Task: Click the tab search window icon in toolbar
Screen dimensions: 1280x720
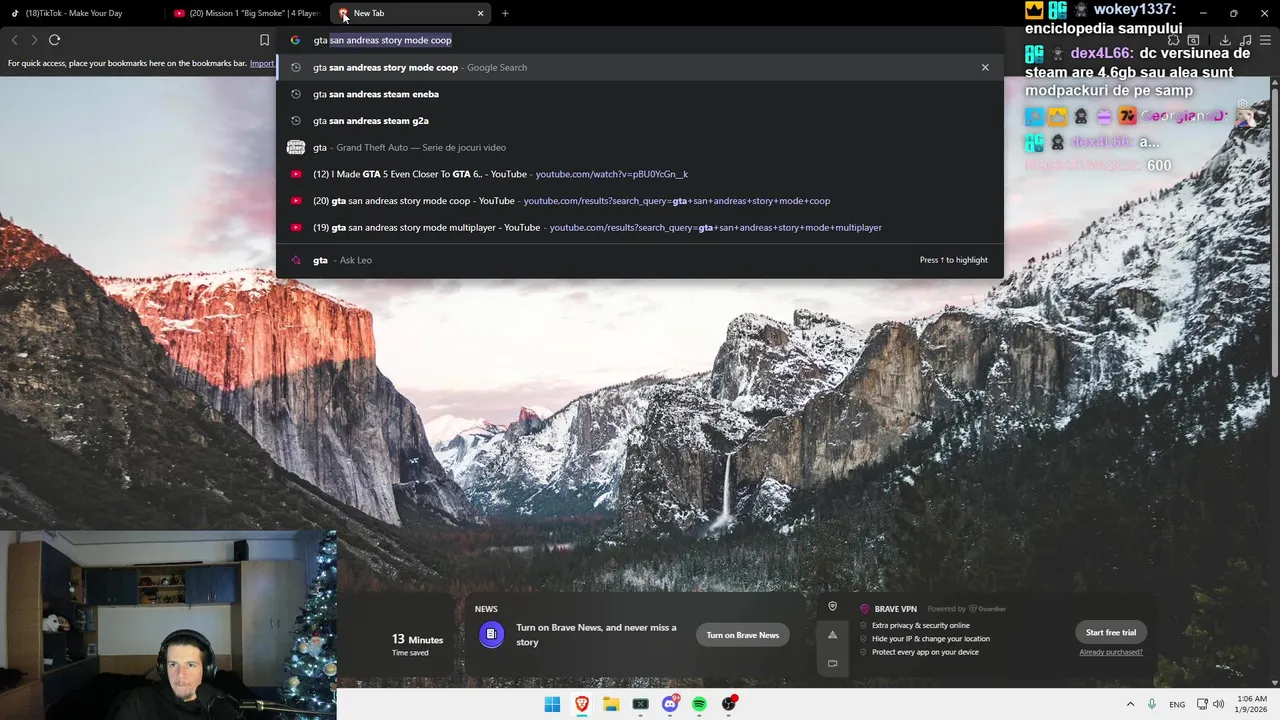Action: 1193,40
